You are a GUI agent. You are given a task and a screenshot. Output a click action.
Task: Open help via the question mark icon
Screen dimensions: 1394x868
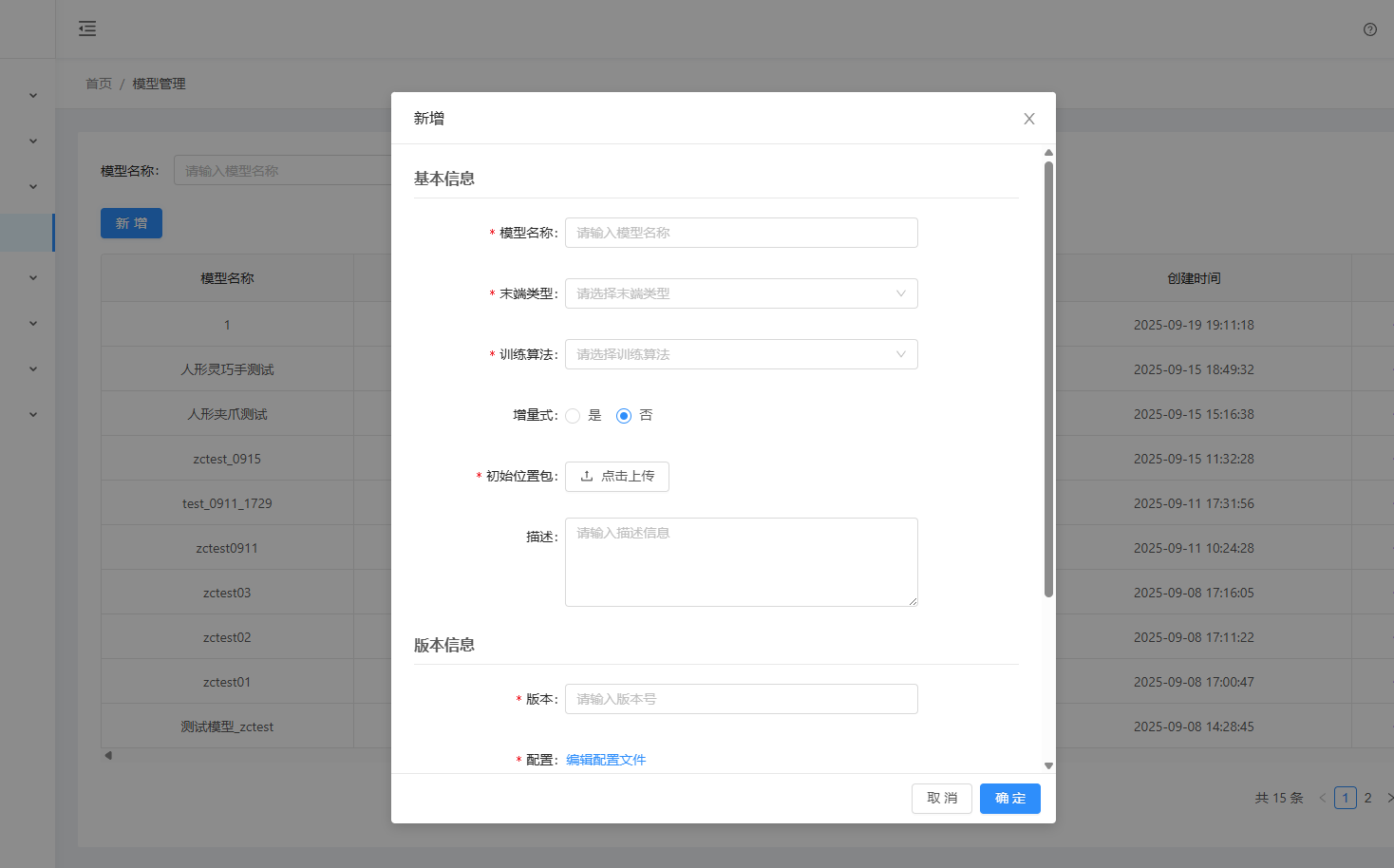pyautogui.click(x=1369, y=29)
